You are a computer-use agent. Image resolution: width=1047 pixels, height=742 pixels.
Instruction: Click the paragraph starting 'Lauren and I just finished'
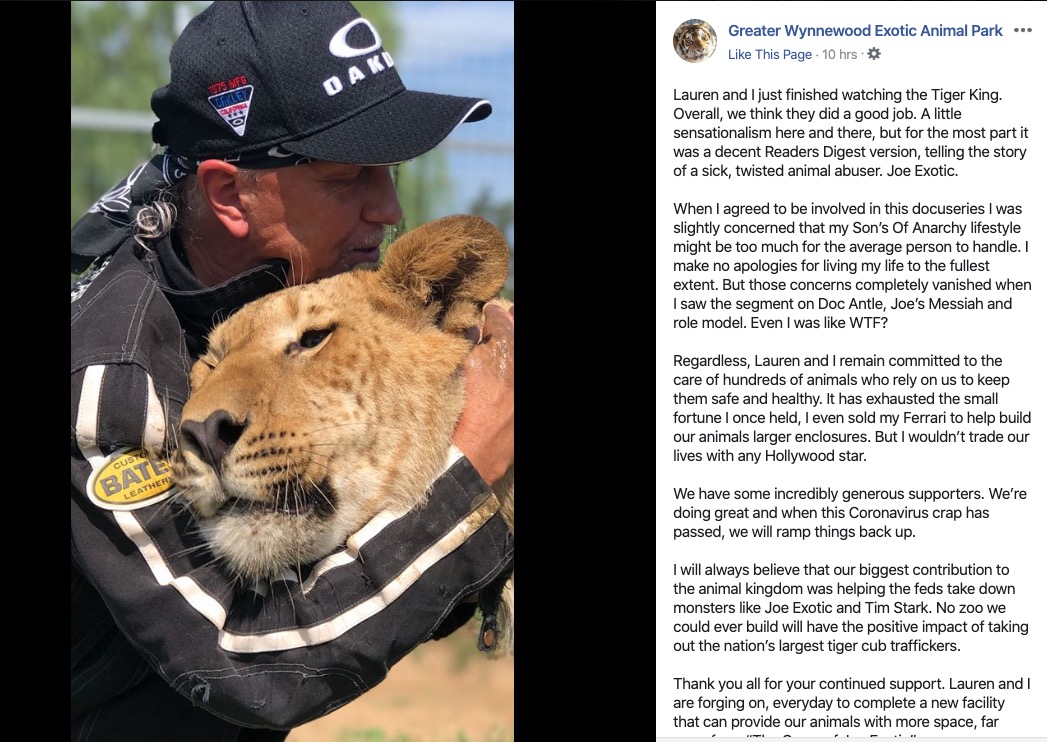pos(851,133)
